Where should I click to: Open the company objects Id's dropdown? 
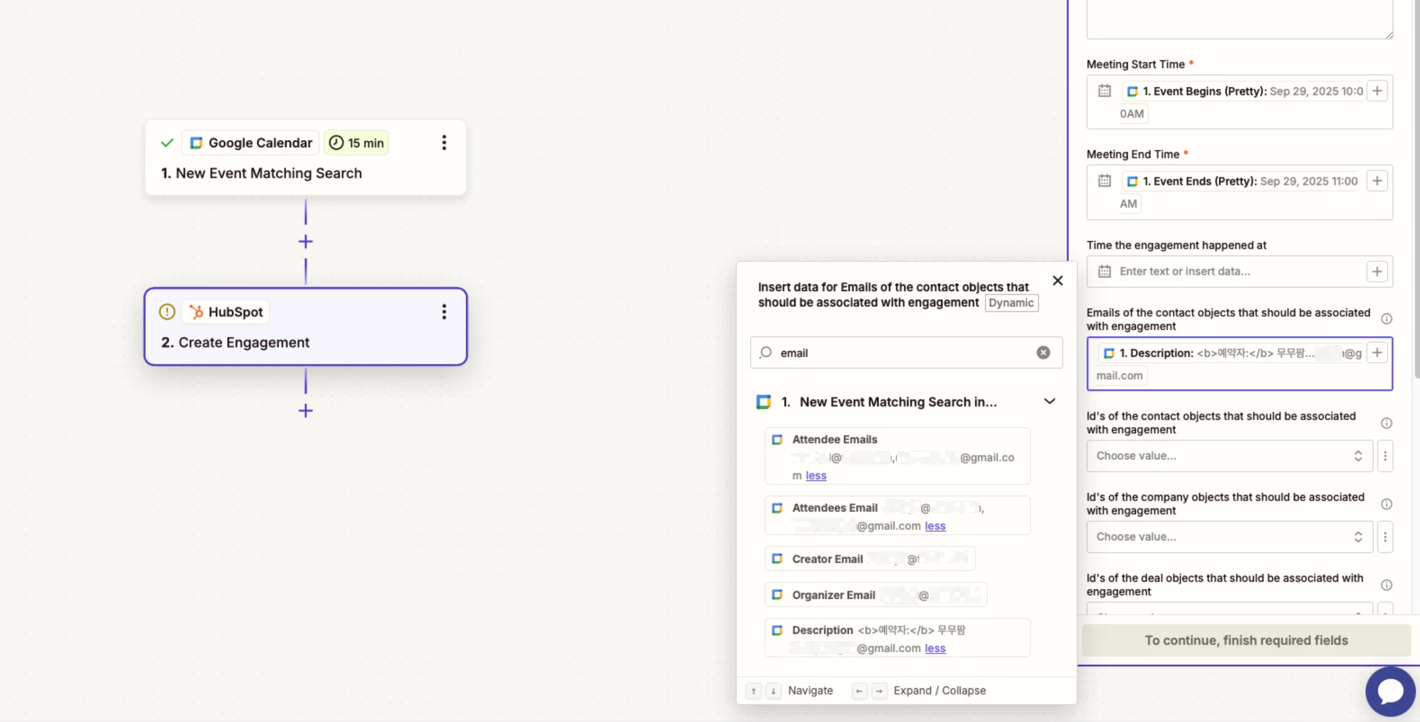pos(1229,537)
